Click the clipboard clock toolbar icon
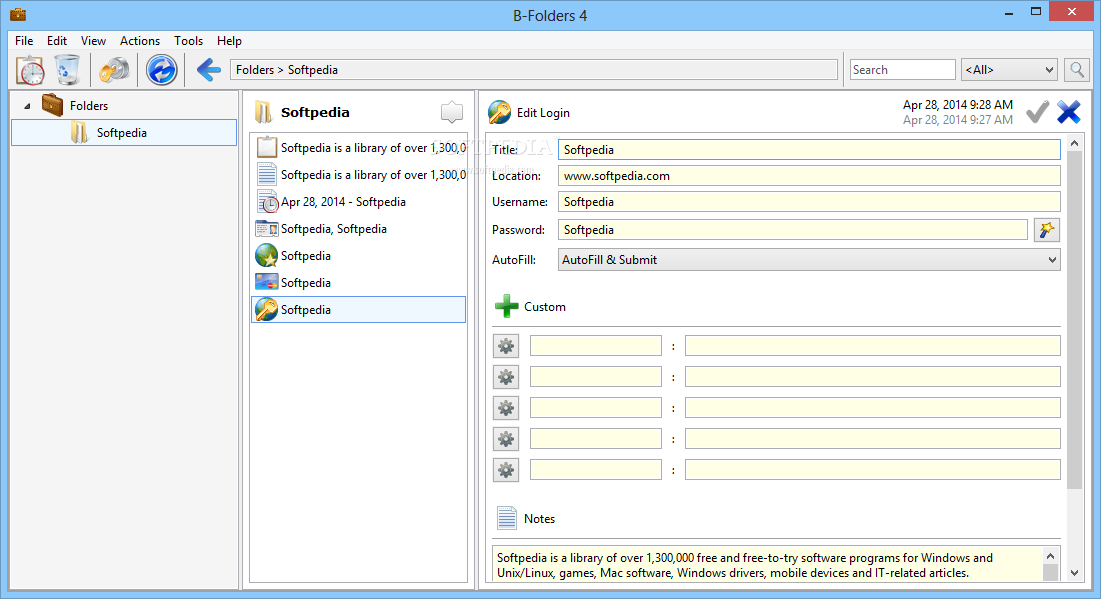Image resolution: width=1101 pixels, height=599 pixels. pos(30,70)
